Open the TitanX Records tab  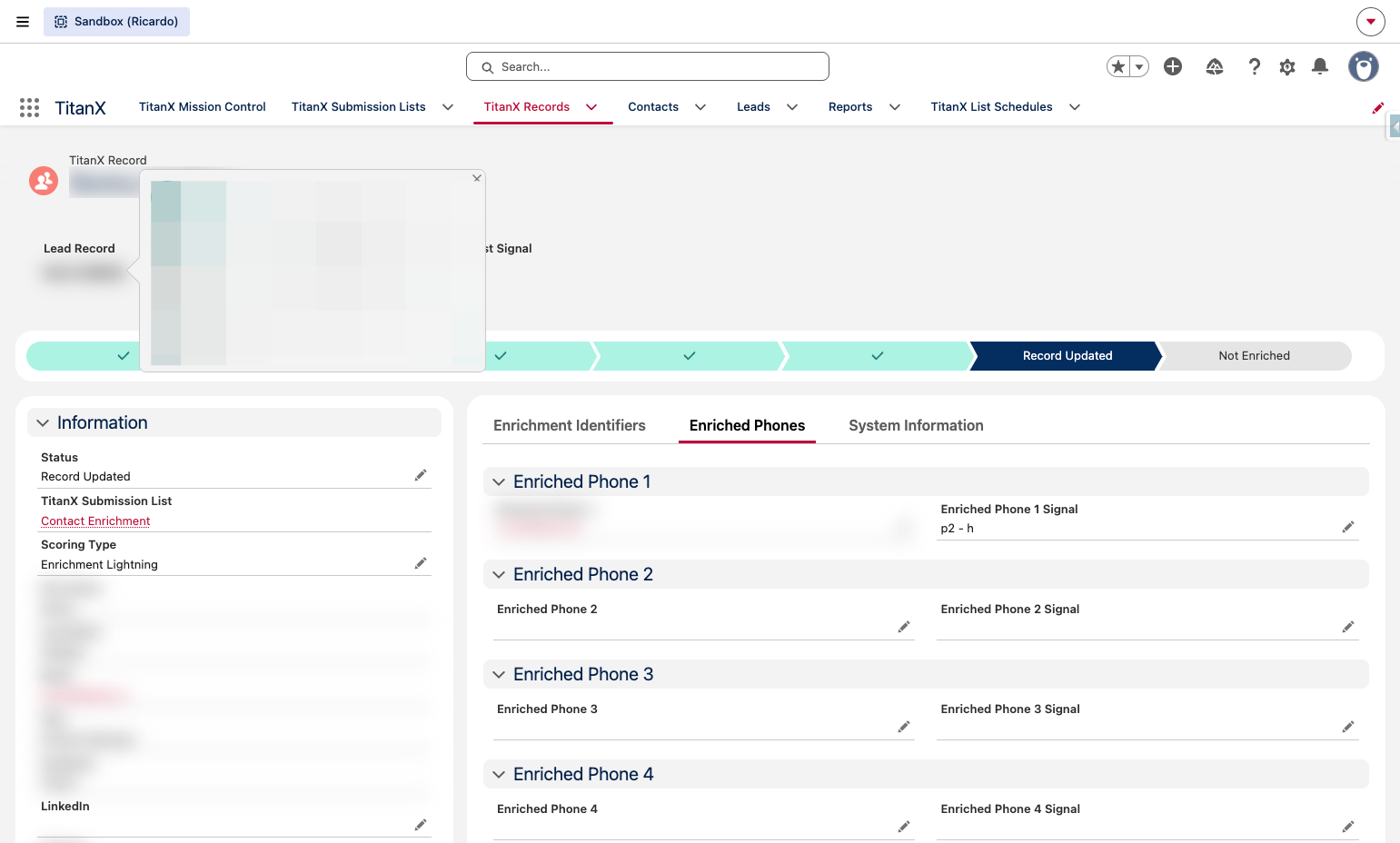pos(527,107)
